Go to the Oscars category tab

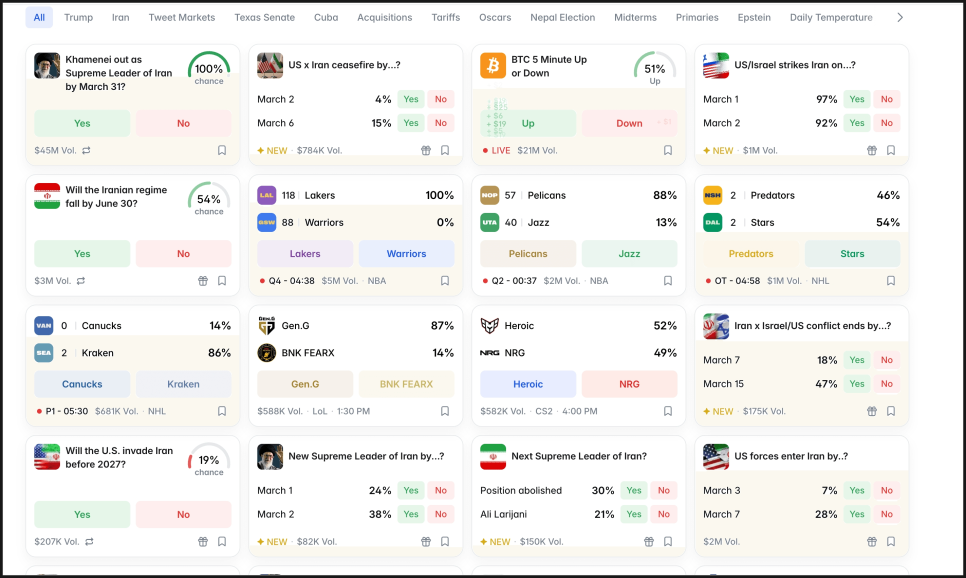coord(495,17)
